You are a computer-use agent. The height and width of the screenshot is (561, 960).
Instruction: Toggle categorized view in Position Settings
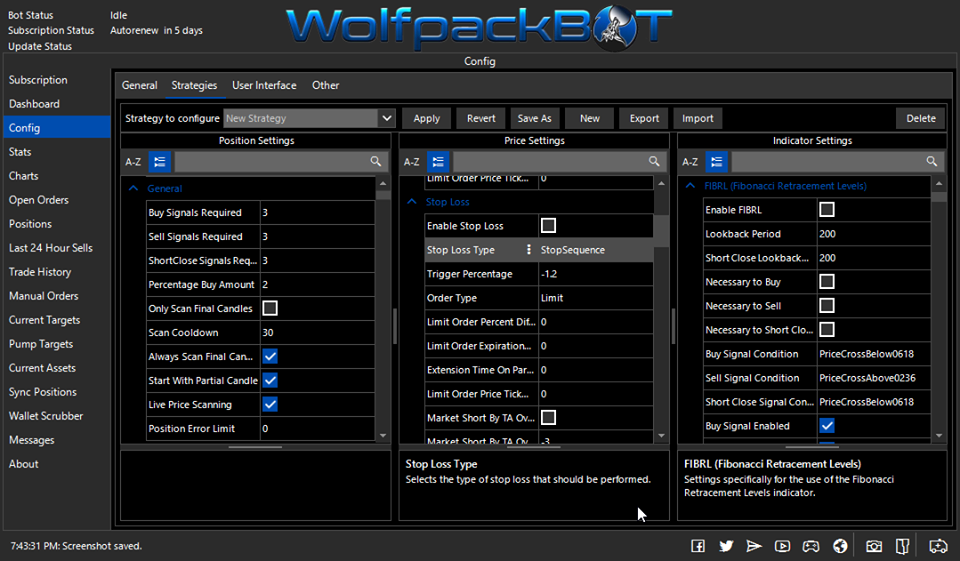pos(160,162)
